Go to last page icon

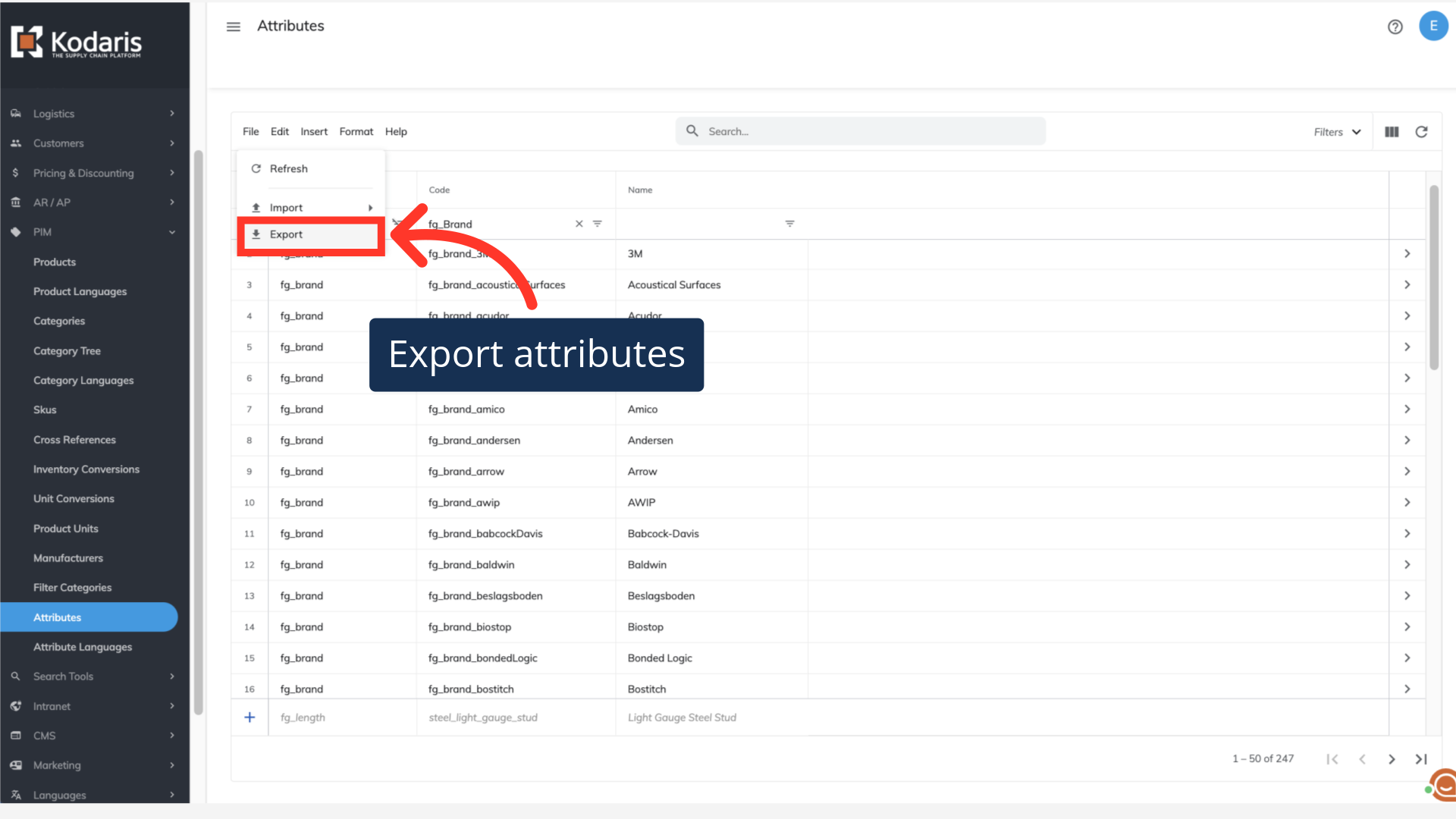point(1421,759)
